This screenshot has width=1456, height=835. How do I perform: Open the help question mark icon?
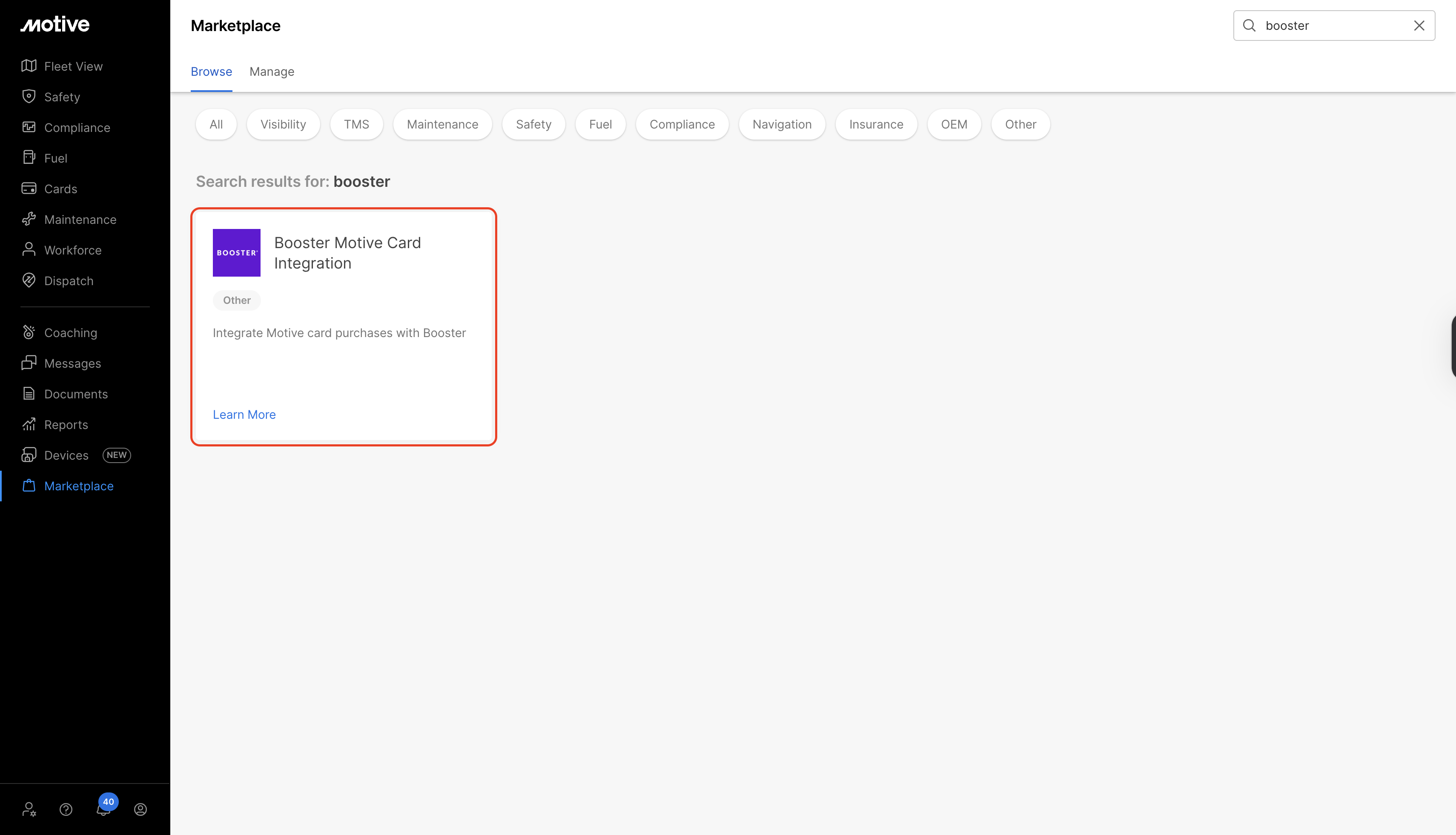66,809
